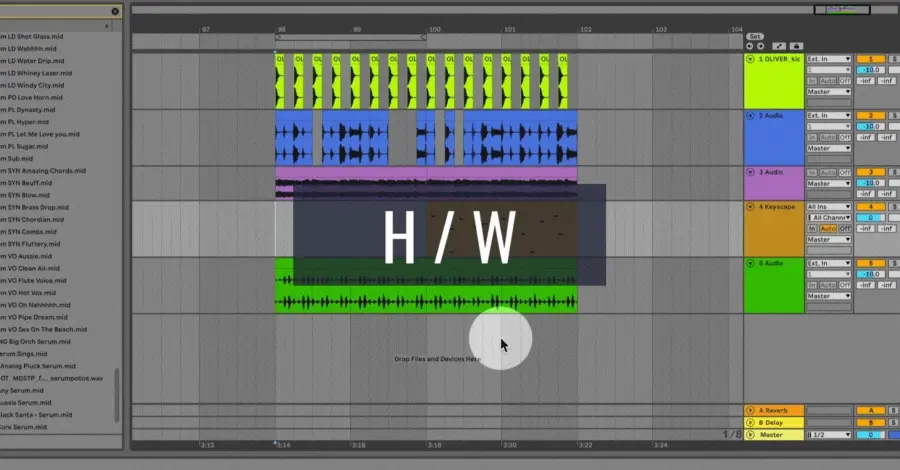Click the -10.0 volume field on OLIVER_kic
The width and height of the screenshot is (900, 470).
coord(871,70)
